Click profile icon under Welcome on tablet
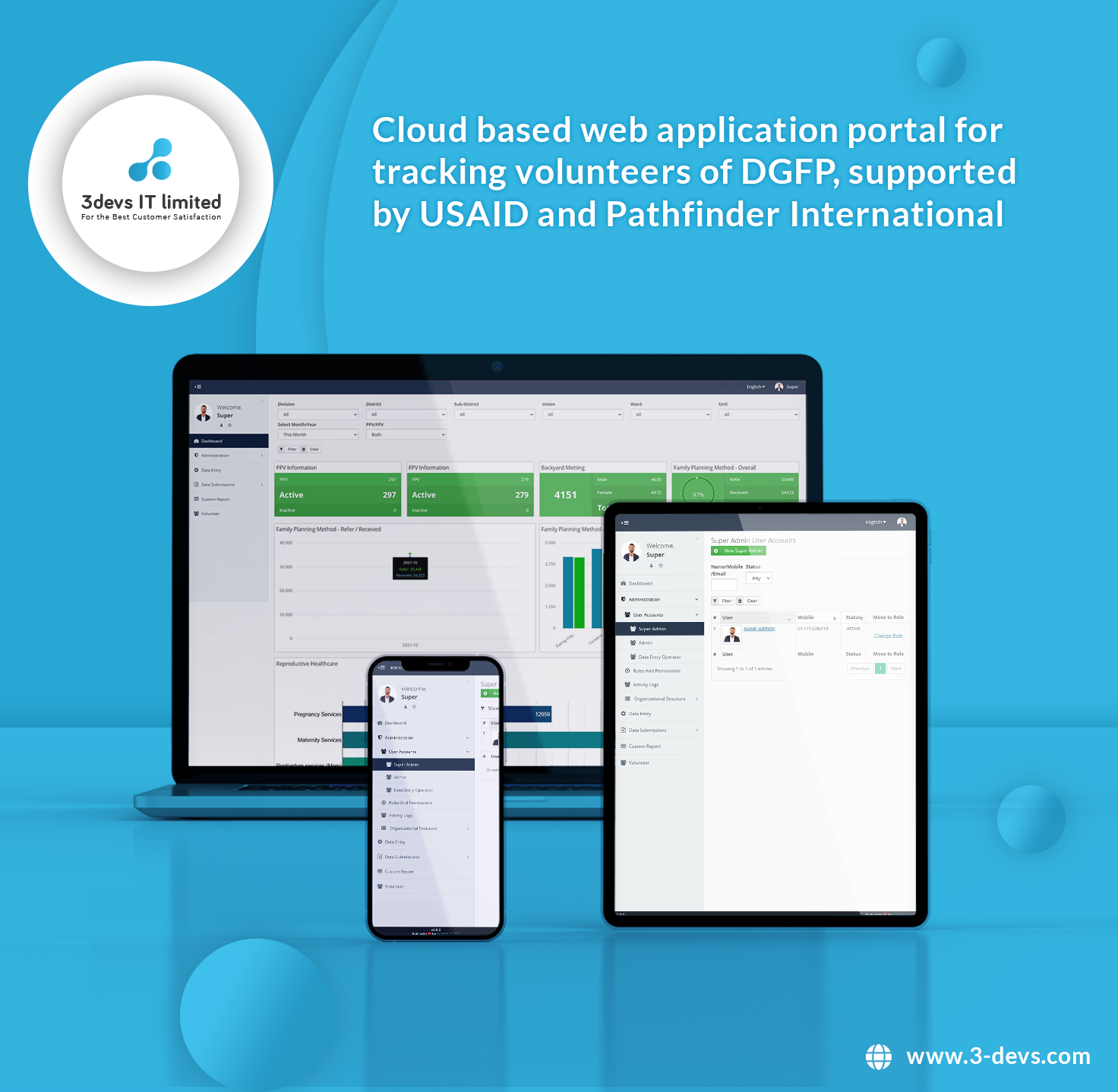Viewport: 1118px width, 1092px height. [x=651, y=565]
